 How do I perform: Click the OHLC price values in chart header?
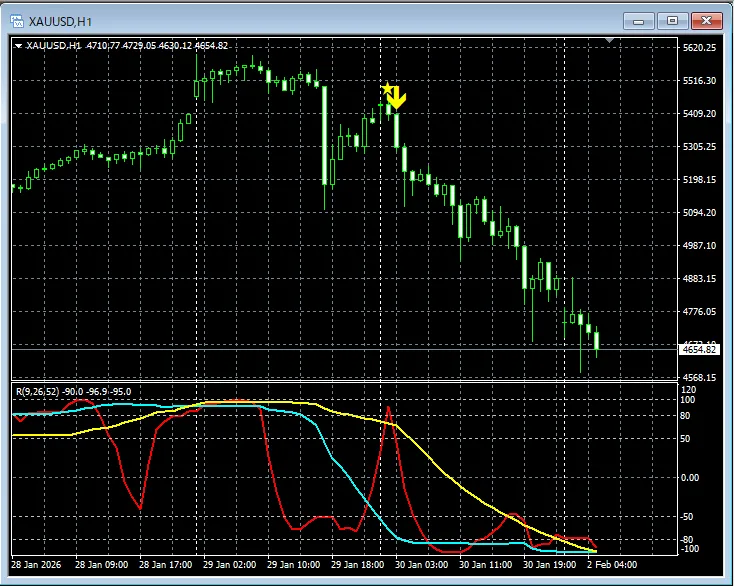tap(158, 45)
